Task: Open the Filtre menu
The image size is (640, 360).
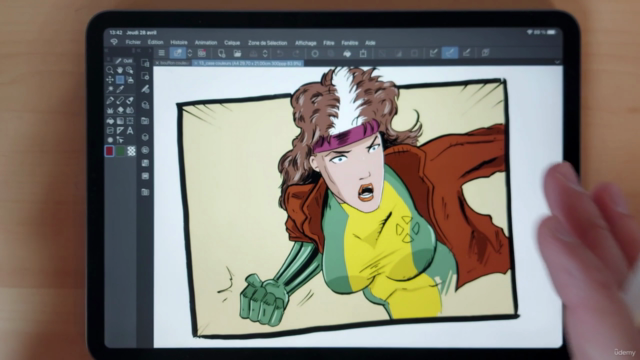Action: [x=329, y=43]
